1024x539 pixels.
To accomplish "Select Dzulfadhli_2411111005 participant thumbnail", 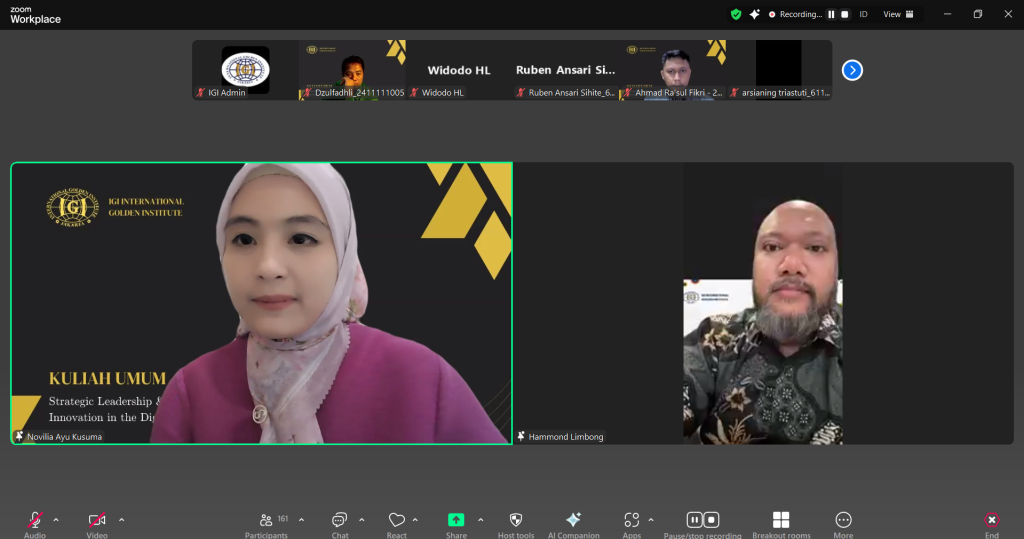I will (x=352, y=70).
